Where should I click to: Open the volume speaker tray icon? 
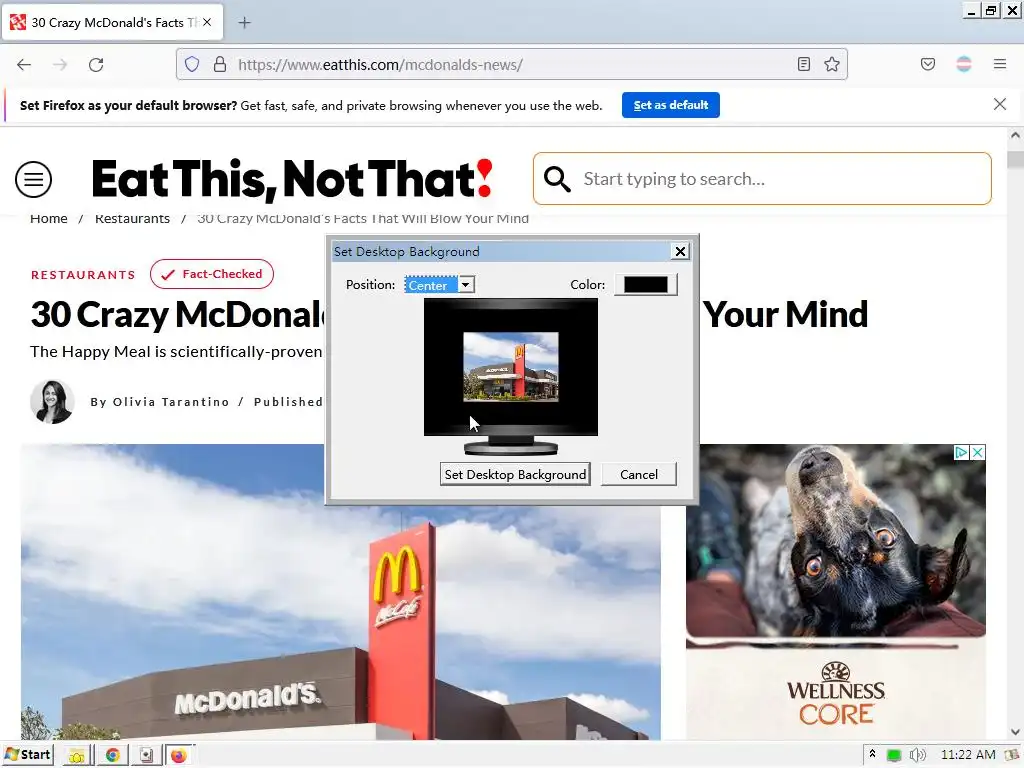918,756
